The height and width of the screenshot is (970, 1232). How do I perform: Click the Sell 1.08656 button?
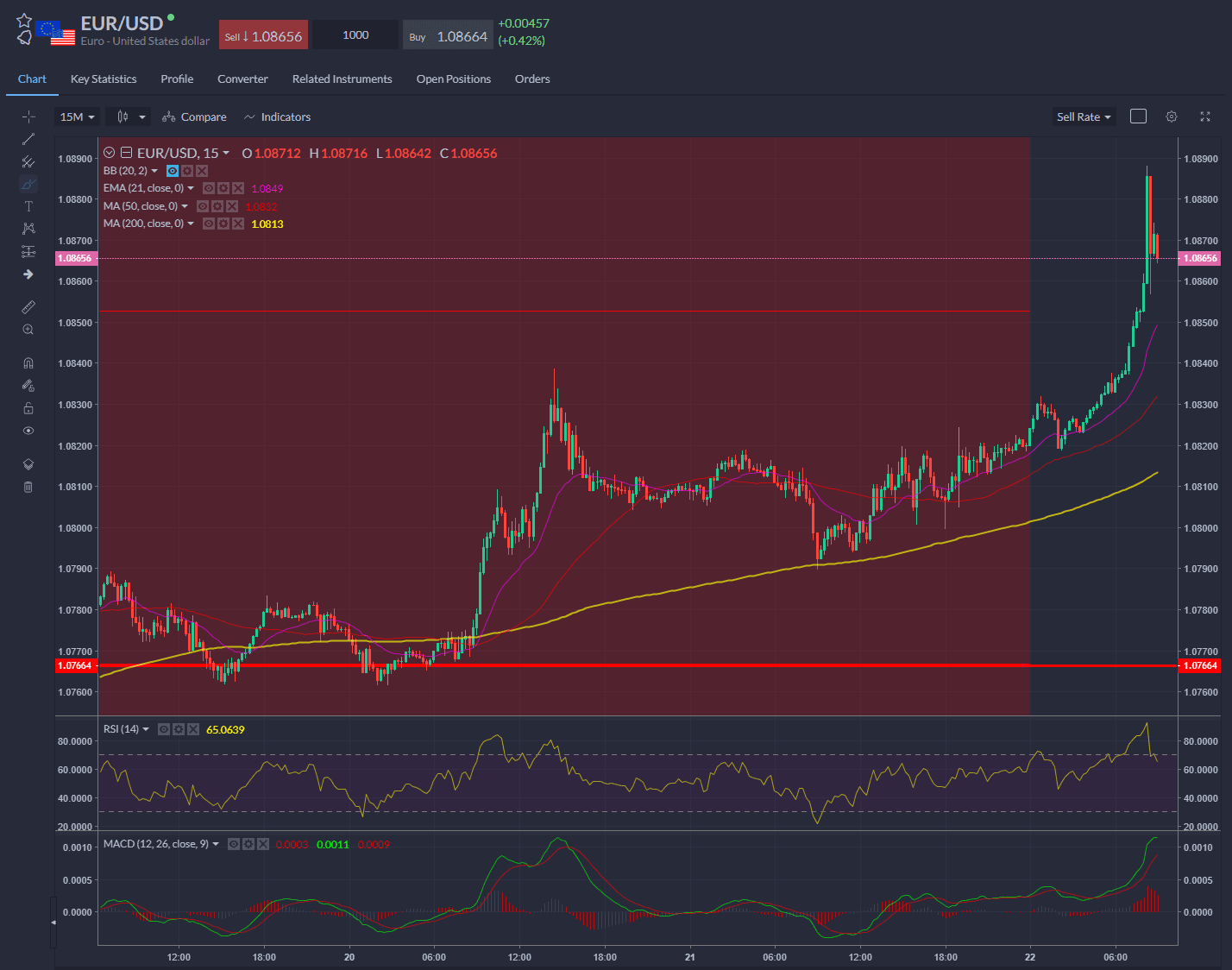tap(263, 35)
